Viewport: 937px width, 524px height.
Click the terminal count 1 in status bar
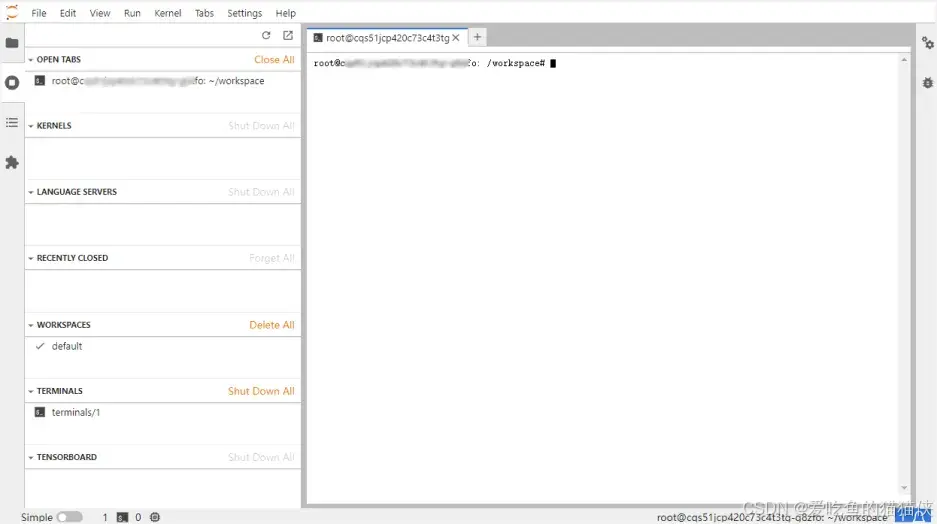pyautogui.click(x=105, y=517)
